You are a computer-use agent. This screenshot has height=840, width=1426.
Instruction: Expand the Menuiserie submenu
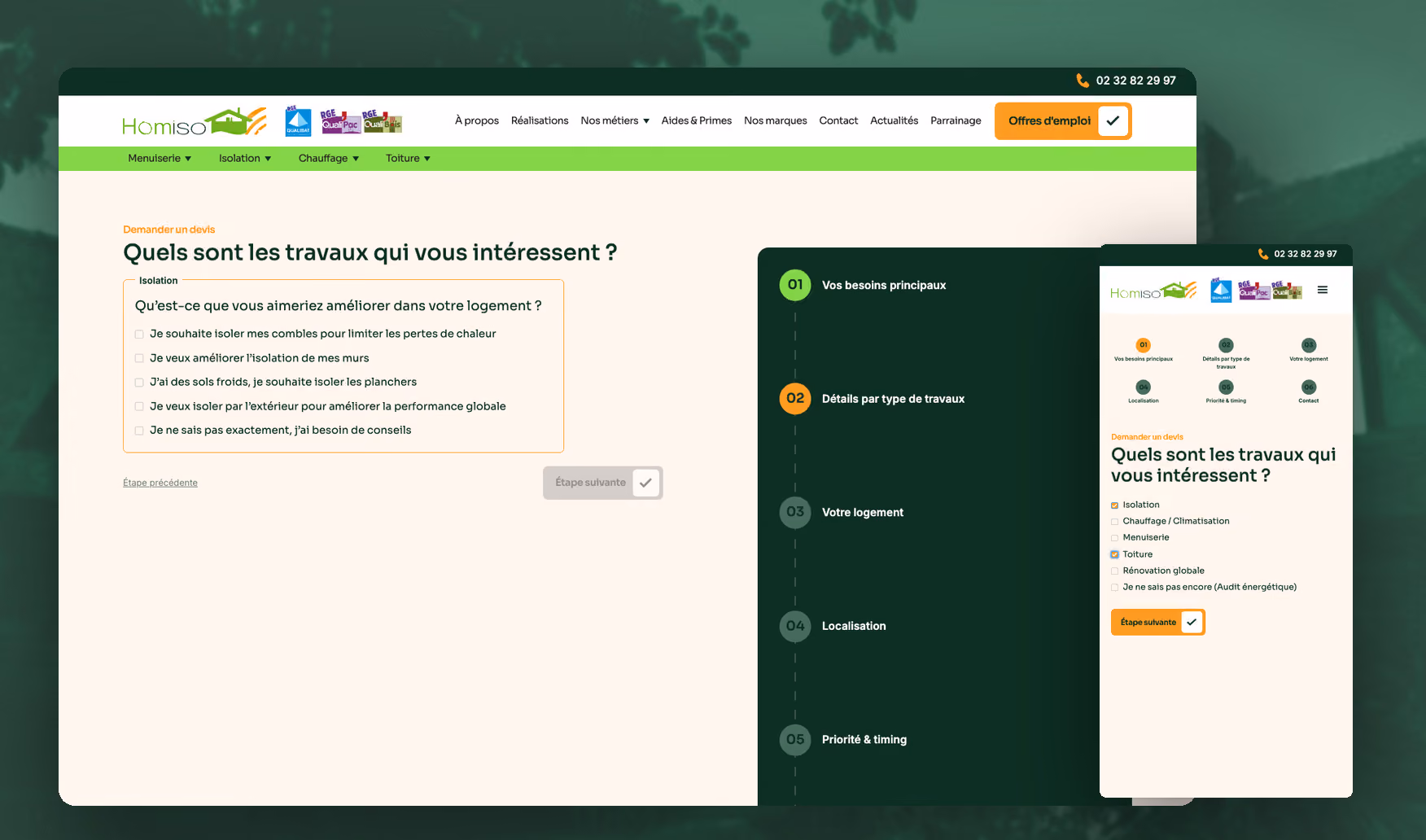(160, 159)
